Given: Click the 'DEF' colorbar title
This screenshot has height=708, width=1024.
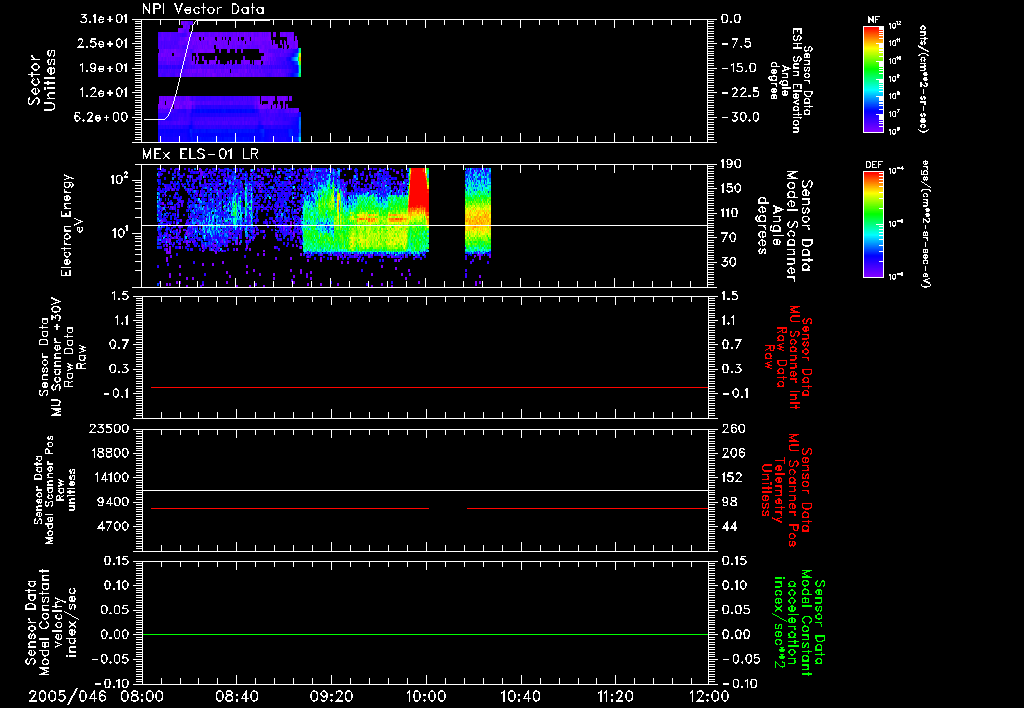Looking at the screenshot, I should [x=873, y=165].
